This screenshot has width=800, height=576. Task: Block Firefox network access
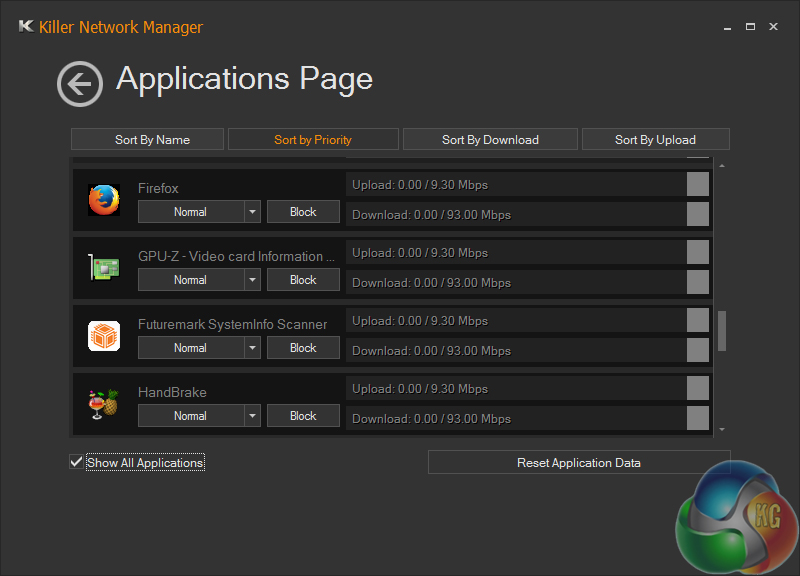[303, 212]
